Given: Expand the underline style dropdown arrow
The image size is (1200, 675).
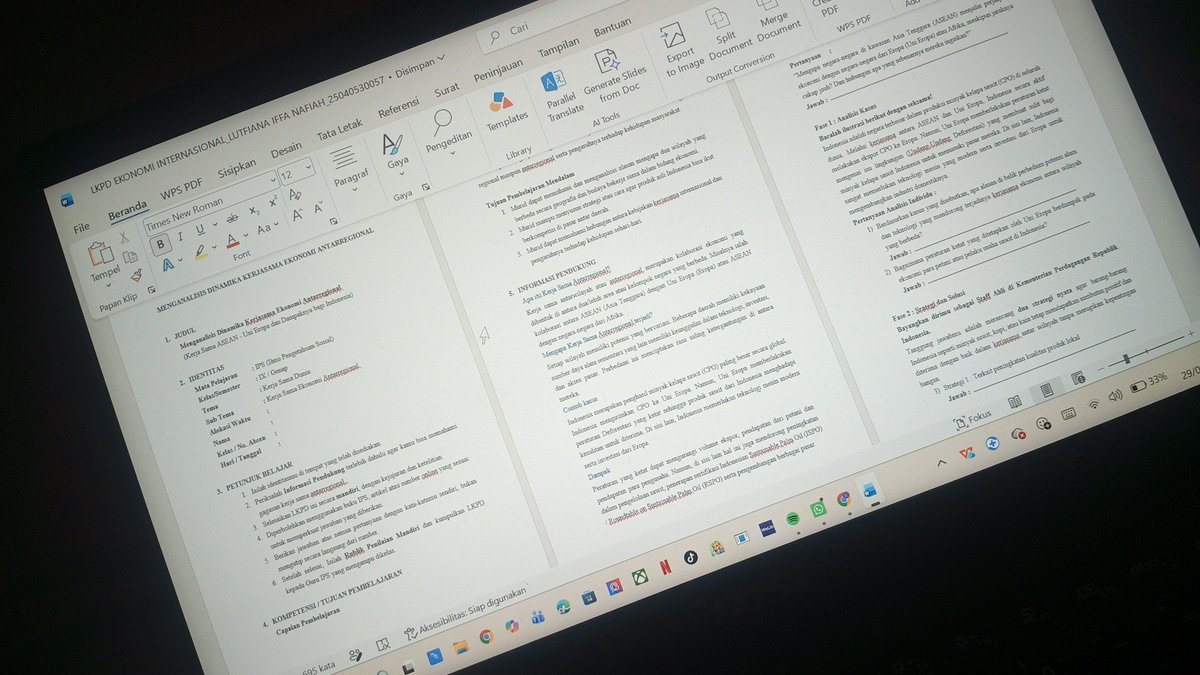Looking at the screenshot, I should pos(215,224).
